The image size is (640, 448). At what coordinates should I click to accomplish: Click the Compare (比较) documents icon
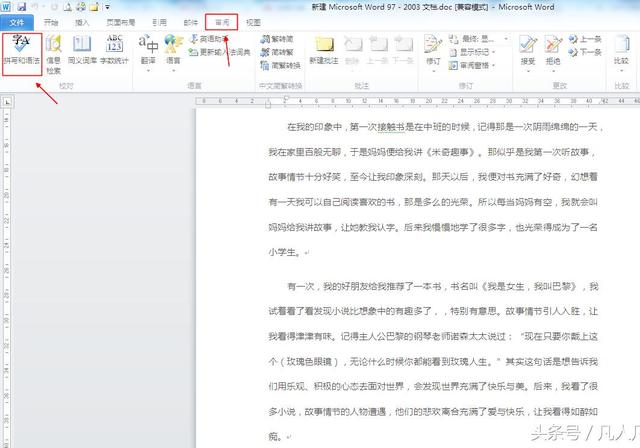click(x=621, y=45)
